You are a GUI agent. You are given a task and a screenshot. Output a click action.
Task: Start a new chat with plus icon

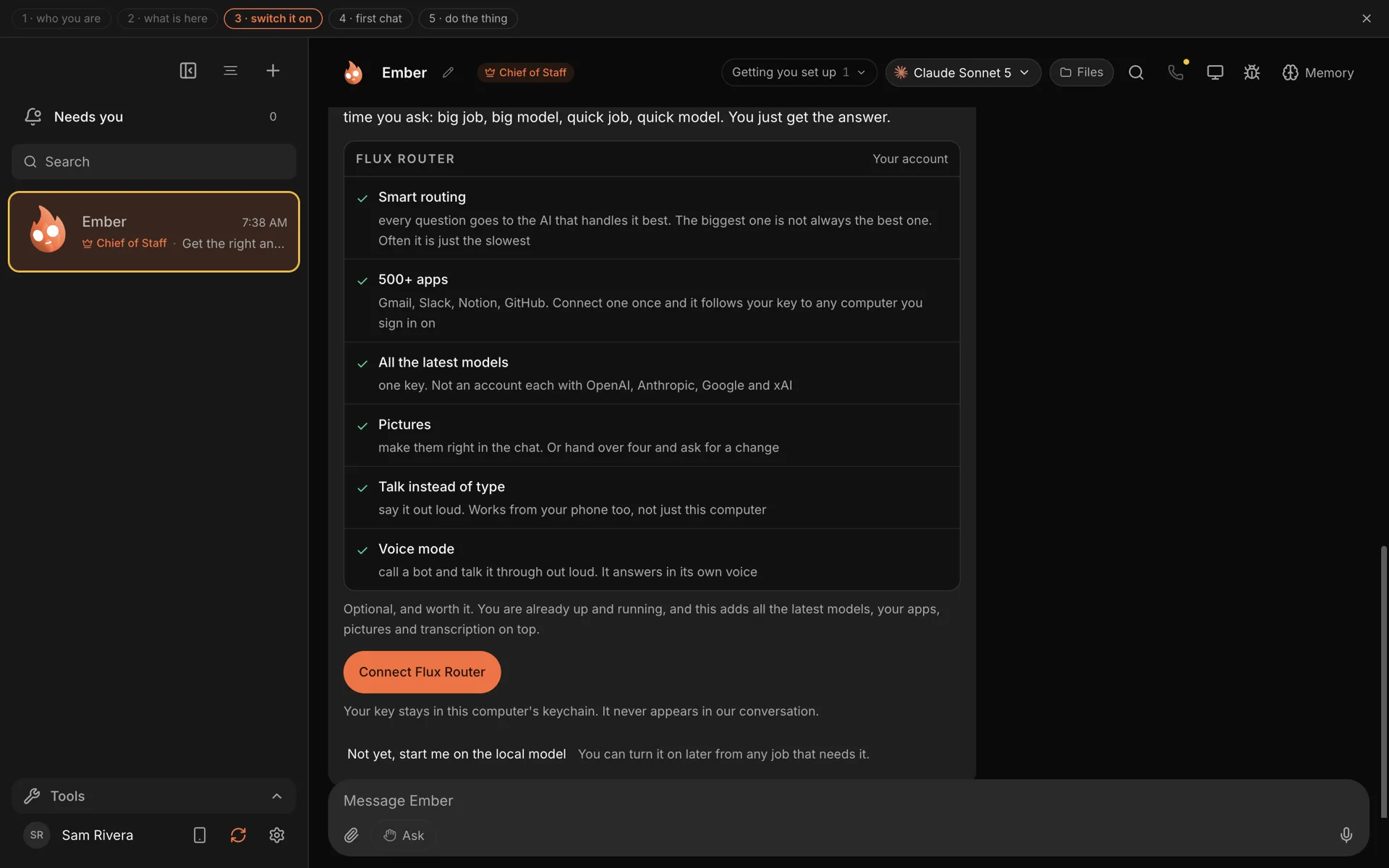[x=273, y=70]
